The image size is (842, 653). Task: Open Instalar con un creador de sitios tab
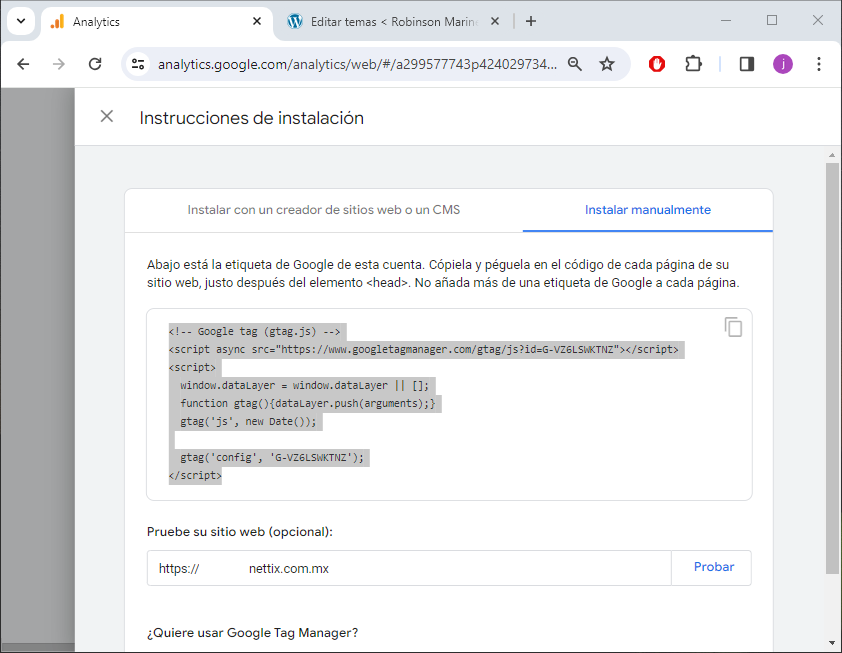pos(323,210)
